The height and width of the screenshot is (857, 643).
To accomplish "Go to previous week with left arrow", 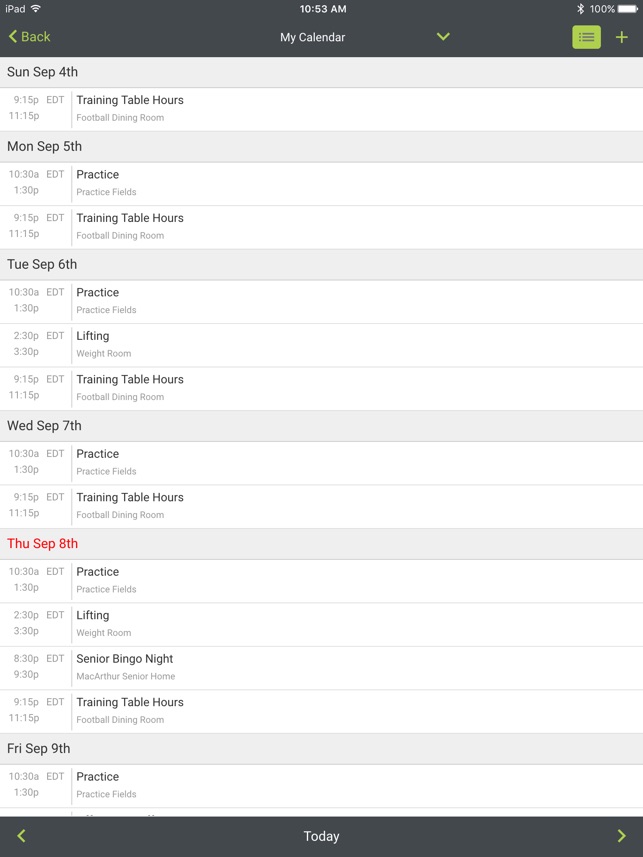I will 21,836.
